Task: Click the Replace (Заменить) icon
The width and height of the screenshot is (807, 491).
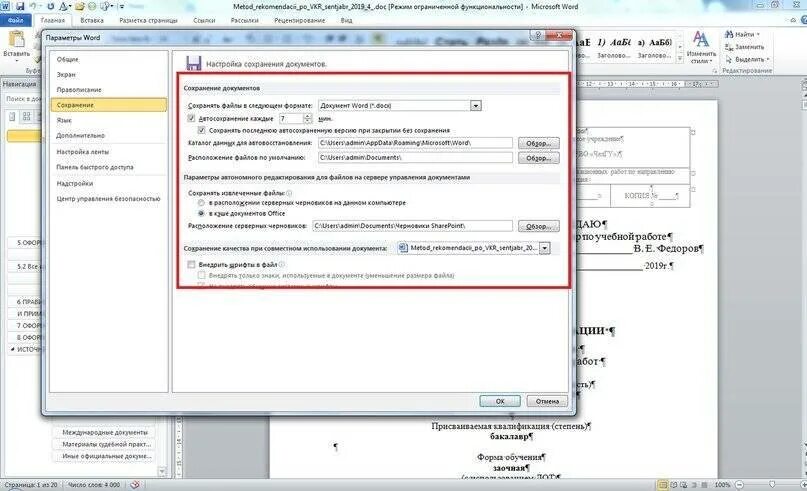Action: pos(729,47)
